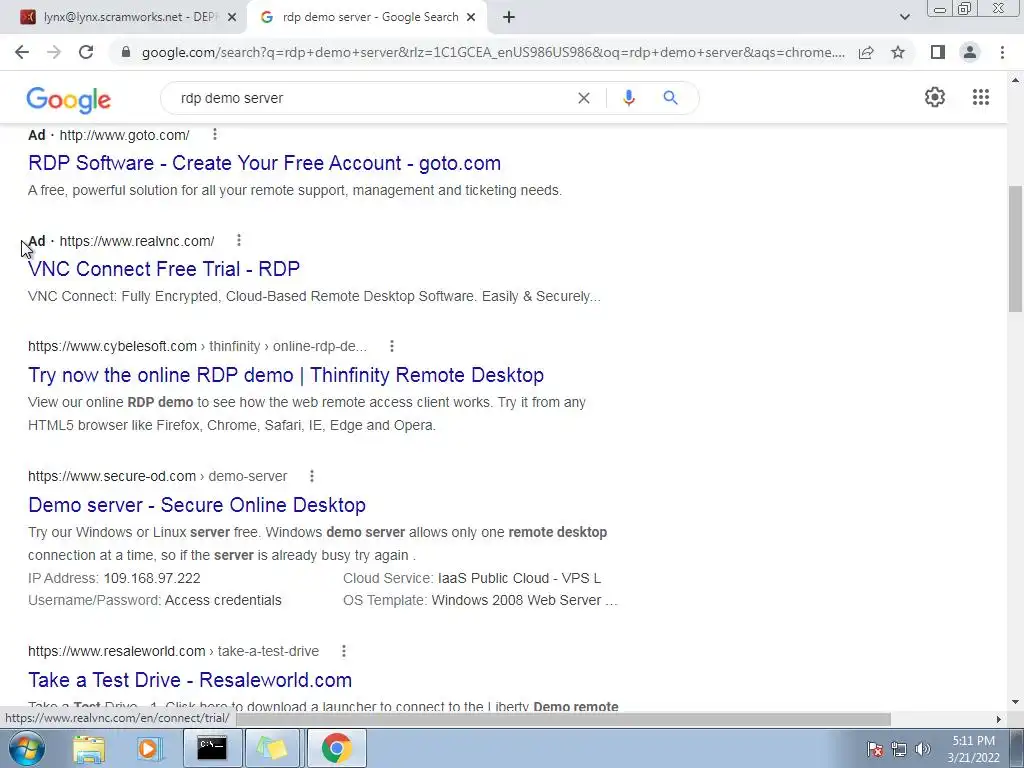
Task: Open command prompt taskbar window
Action: pyautogui.click(x=212, y=748)
